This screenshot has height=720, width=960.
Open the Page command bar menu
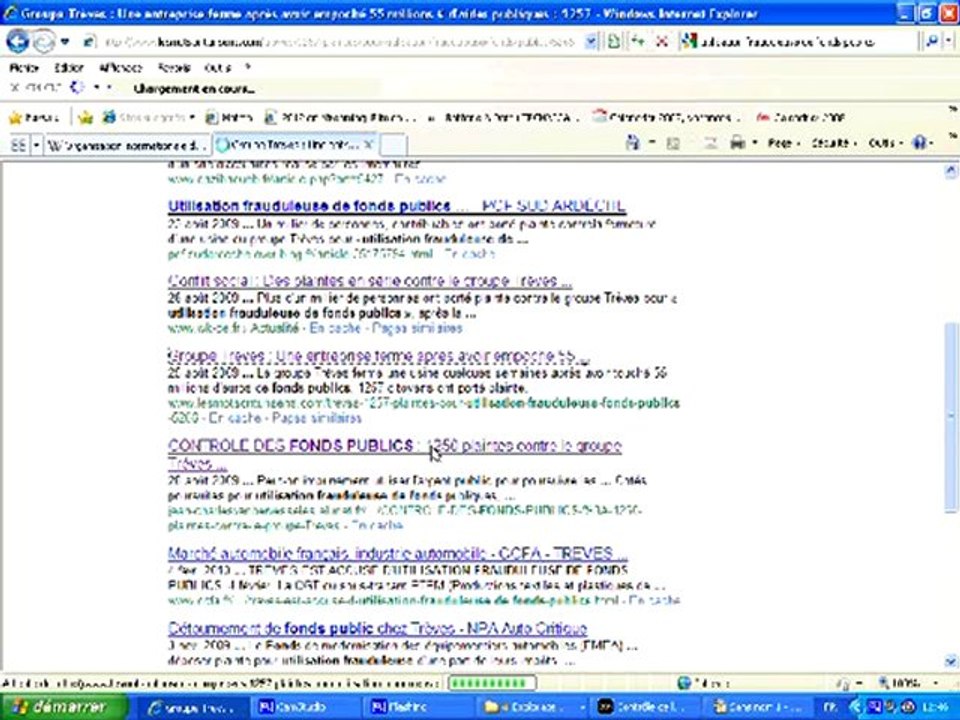tap(784, 143)
